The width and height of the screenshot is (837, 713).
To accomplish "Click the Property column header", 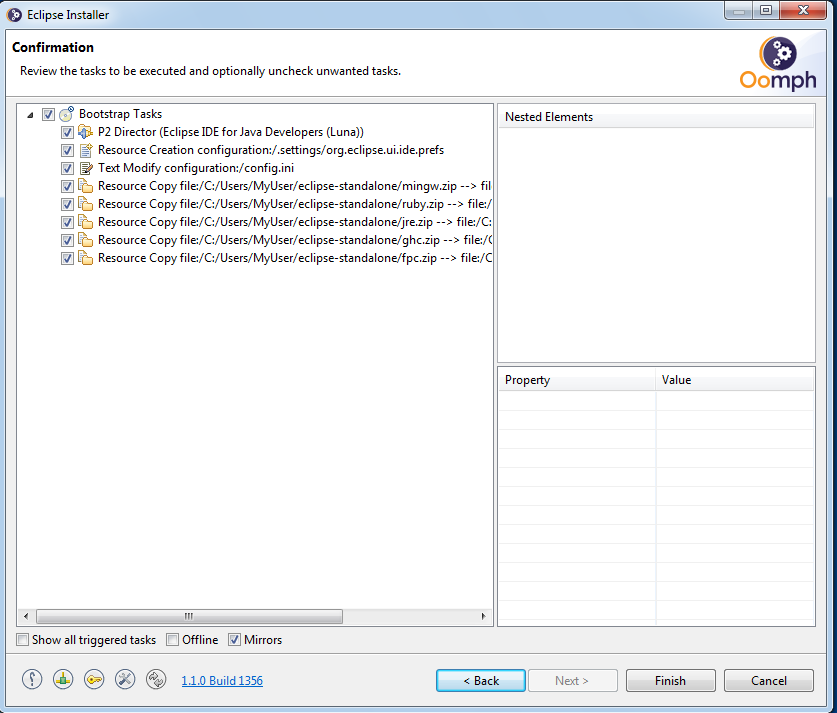I will point(577,380).
